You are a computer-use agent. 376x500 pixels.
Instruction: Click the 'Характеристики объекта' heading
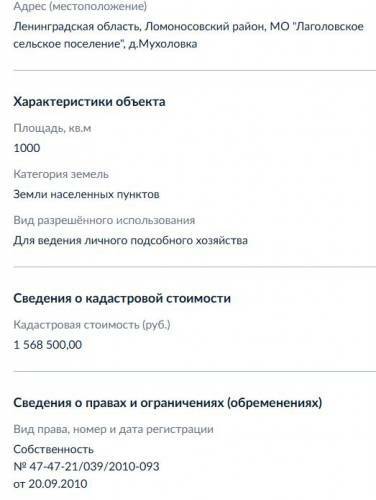pyautogui.click(x=89, y=102)
